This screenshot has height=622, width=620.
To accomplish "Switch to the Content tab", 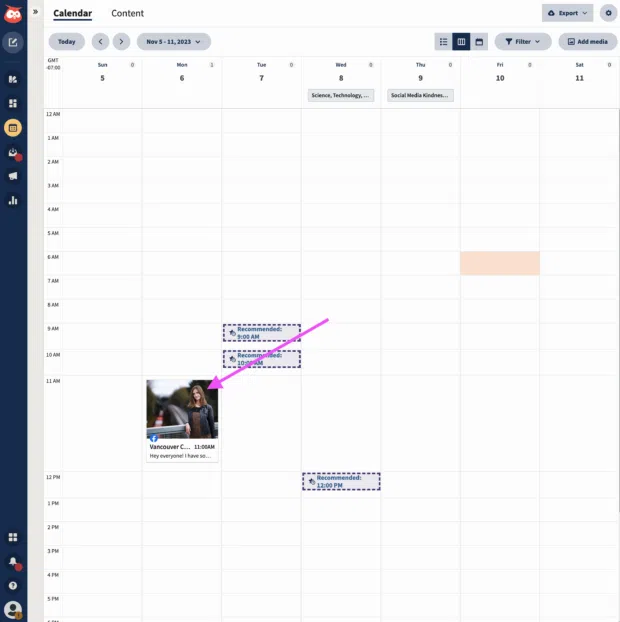I will [127, 13].
